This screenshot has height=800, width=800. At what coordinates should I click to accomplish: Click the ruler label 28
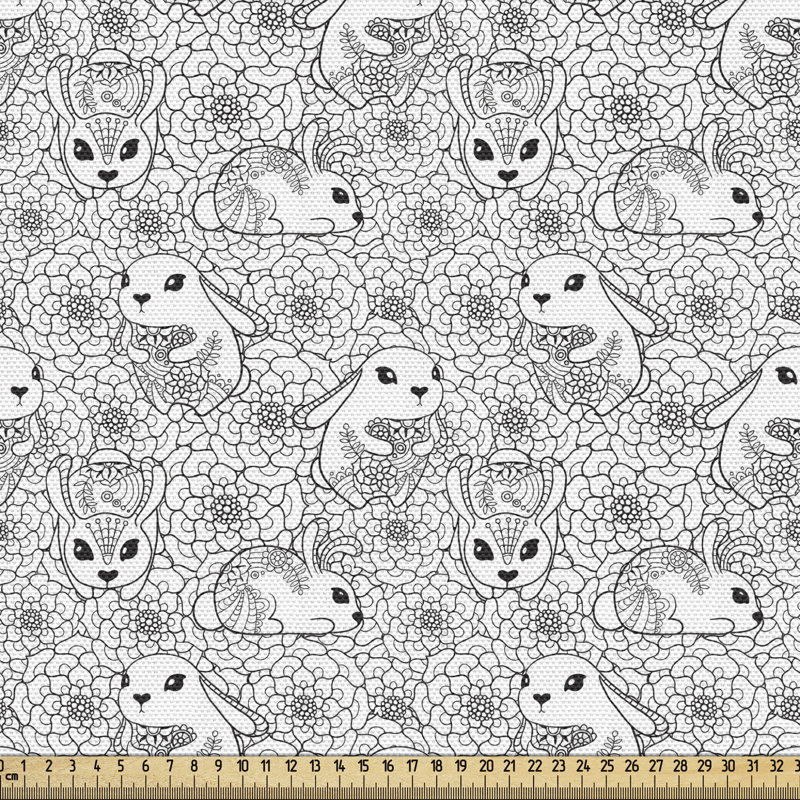pyautogui.click(x=681, y=766)
